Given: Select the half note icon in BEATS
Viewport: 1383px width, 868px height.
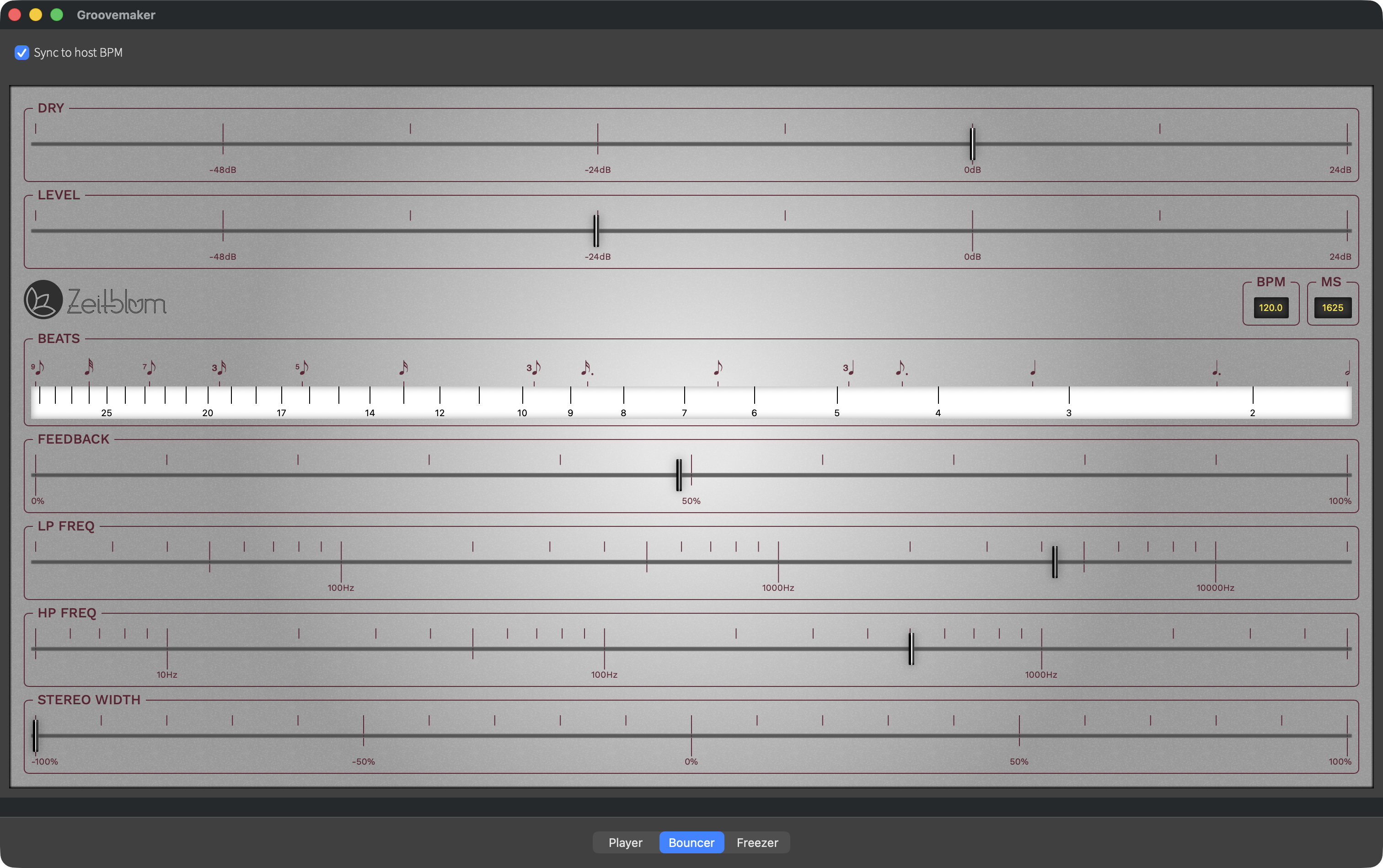Looking at the screenshot, I should (1347, 367).
